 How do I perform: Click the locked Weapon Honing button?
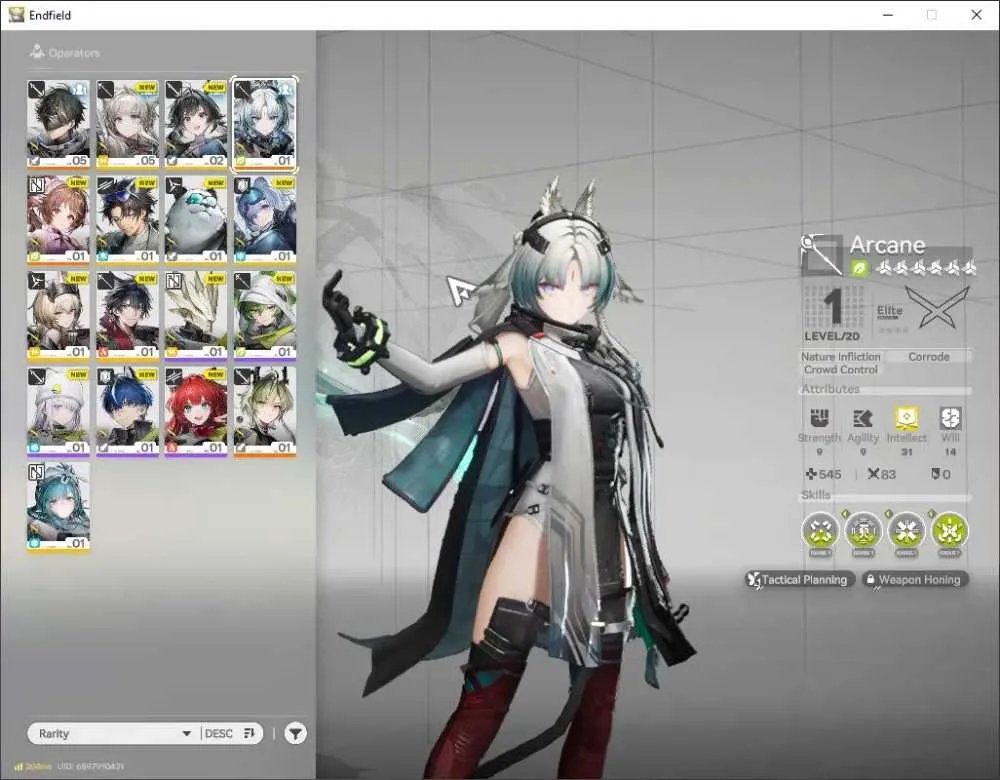click(x=913, y=580)
